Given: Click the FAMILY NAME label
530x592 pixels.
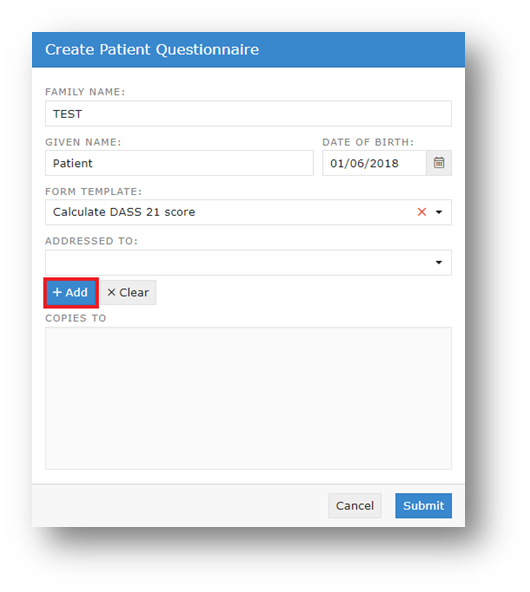Looking at the screenshot, I should (85, 92).
